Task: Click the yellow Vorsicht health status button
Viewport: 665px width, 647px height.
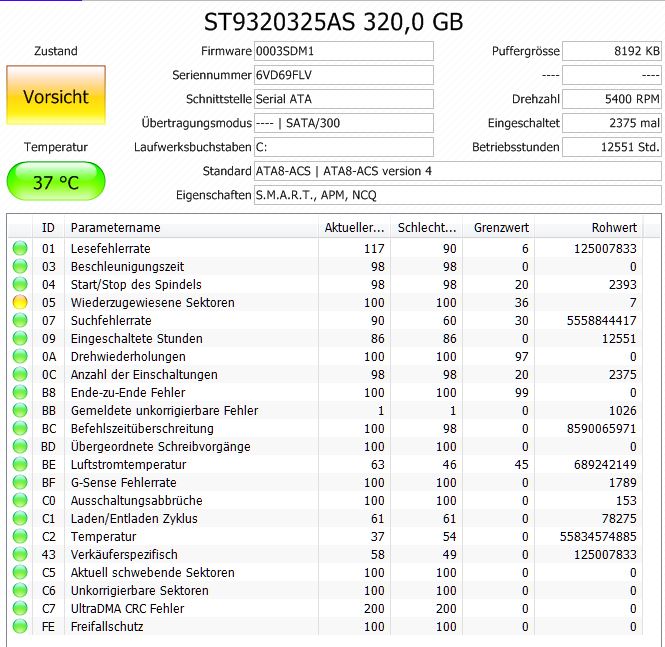Action: tap(56, 95)
